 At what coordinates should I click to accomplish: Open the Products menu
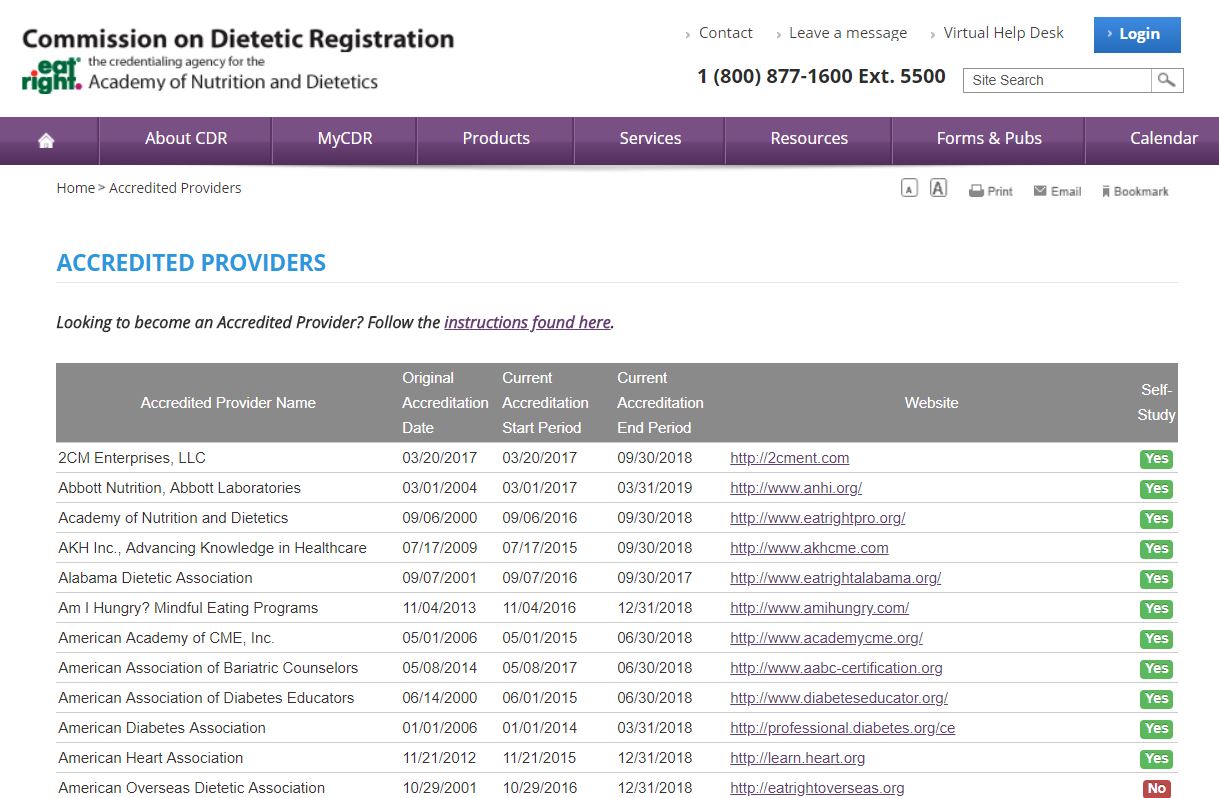click(496, 139)
